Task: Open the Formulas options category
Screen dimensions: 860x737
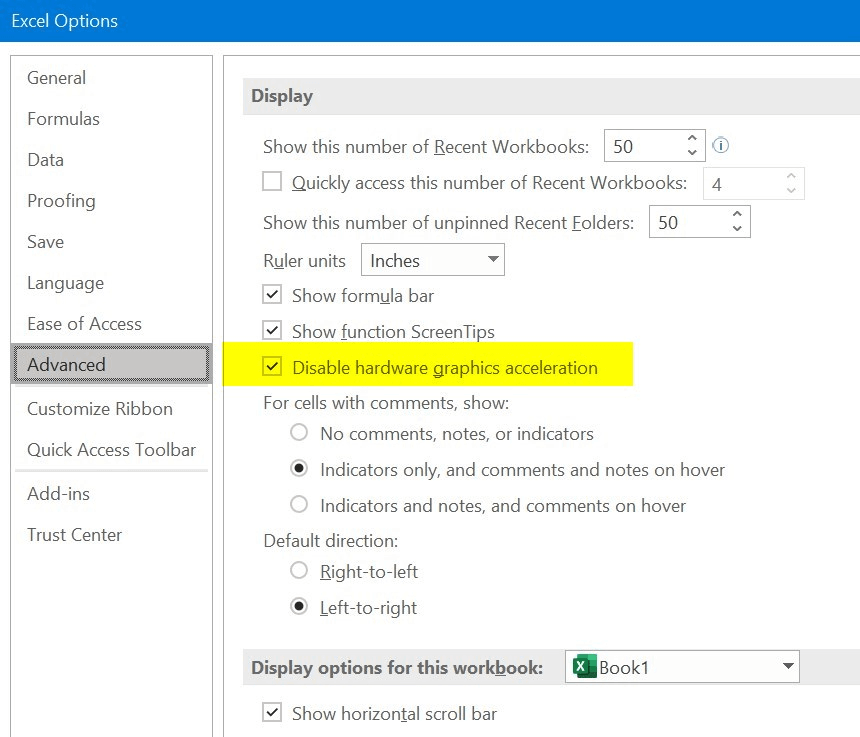Action: (64, 119)
